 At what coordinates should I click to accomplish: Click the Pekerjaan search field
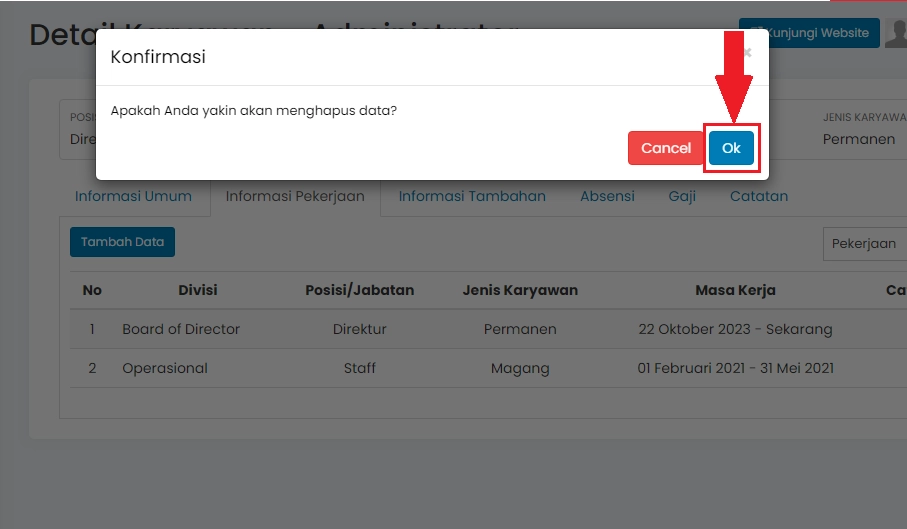[865, 244]
